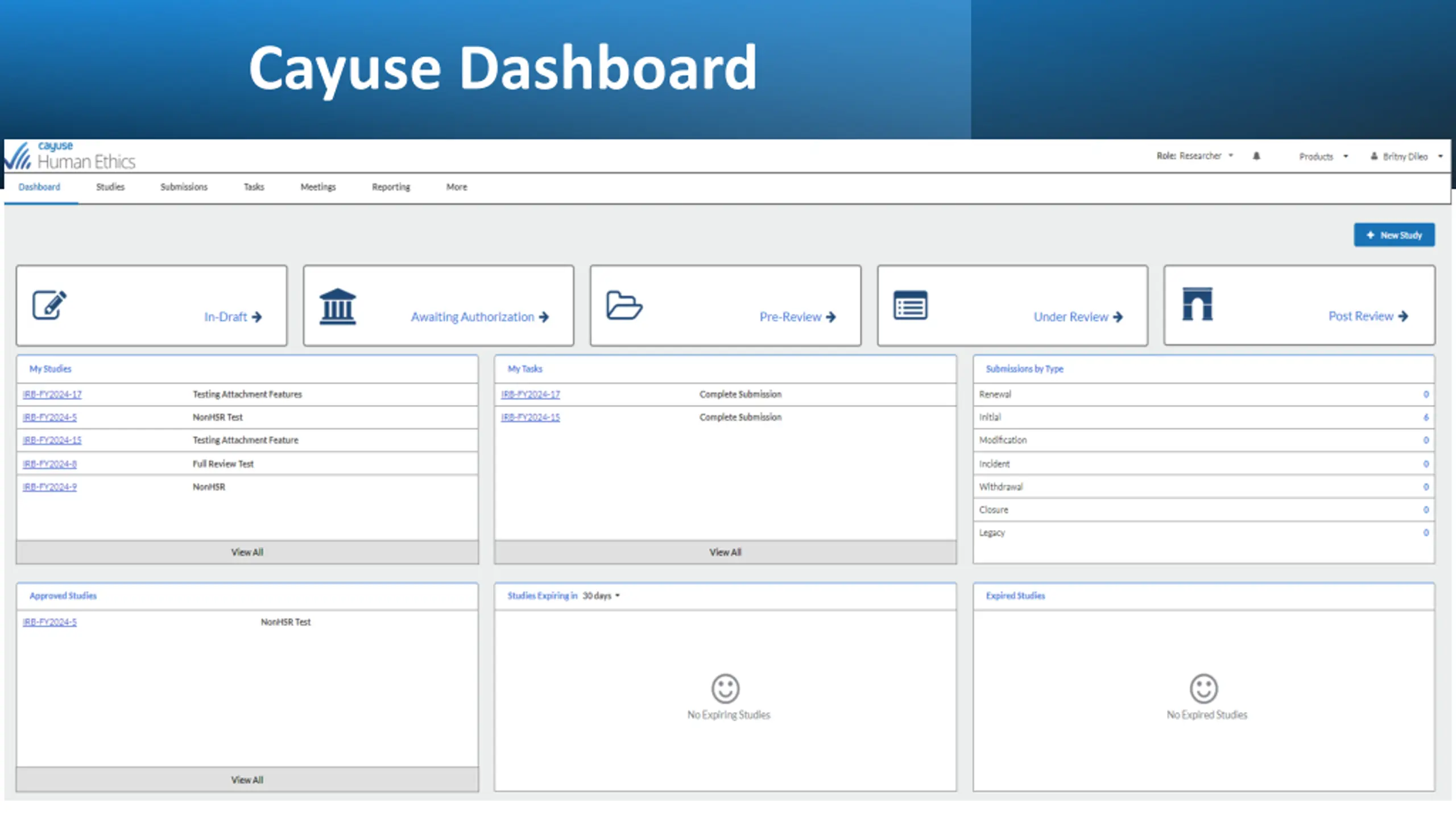The image size is (1456, 819).
Task: Click the arrow next to Pre-Review
Action: tap(831, 317)
